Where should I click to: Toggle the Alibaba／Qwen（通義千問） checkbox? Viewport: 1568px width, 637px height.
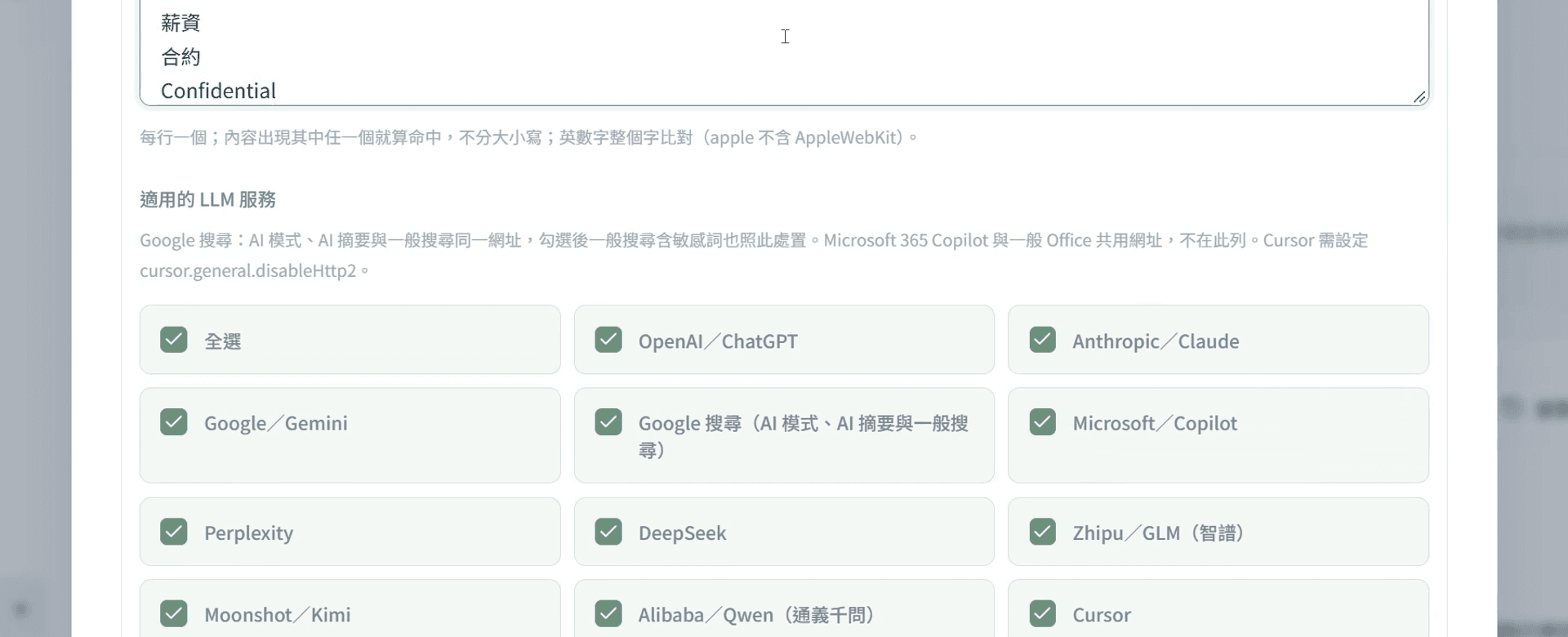coord(608,613)
